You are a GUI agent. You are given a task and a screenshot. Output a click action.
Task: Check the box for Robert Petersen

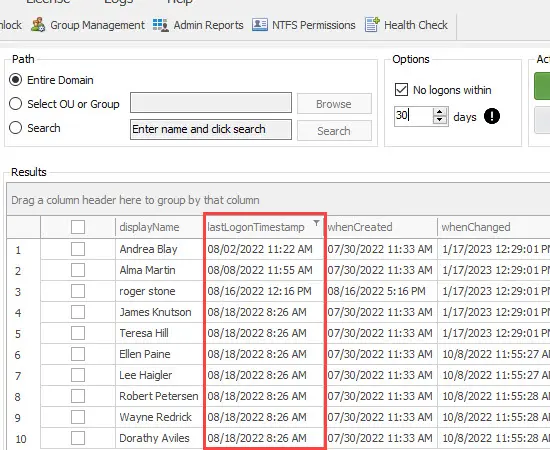pyautogui.click(x=78, y=396)
